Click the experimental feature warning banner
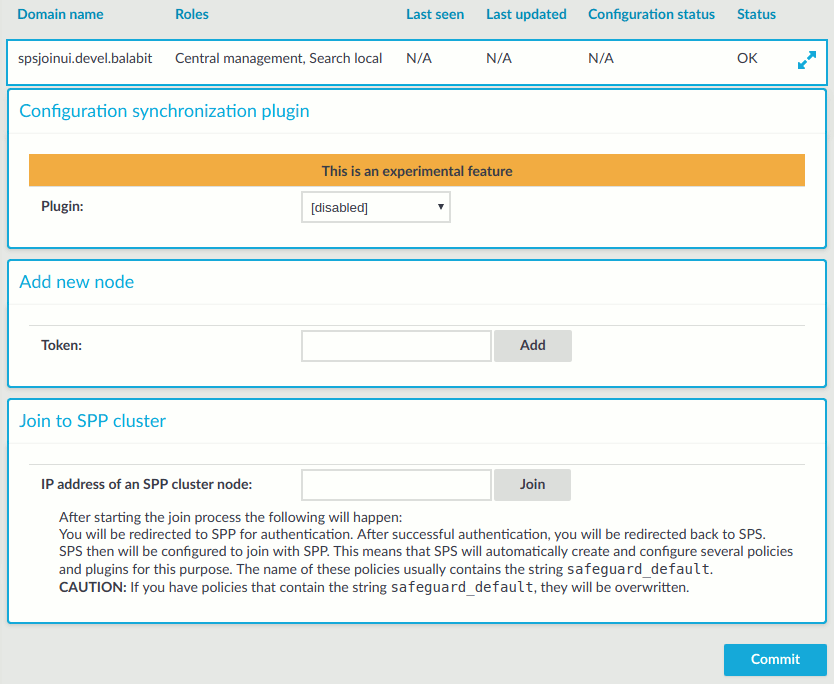 click(x=417, y=171)
